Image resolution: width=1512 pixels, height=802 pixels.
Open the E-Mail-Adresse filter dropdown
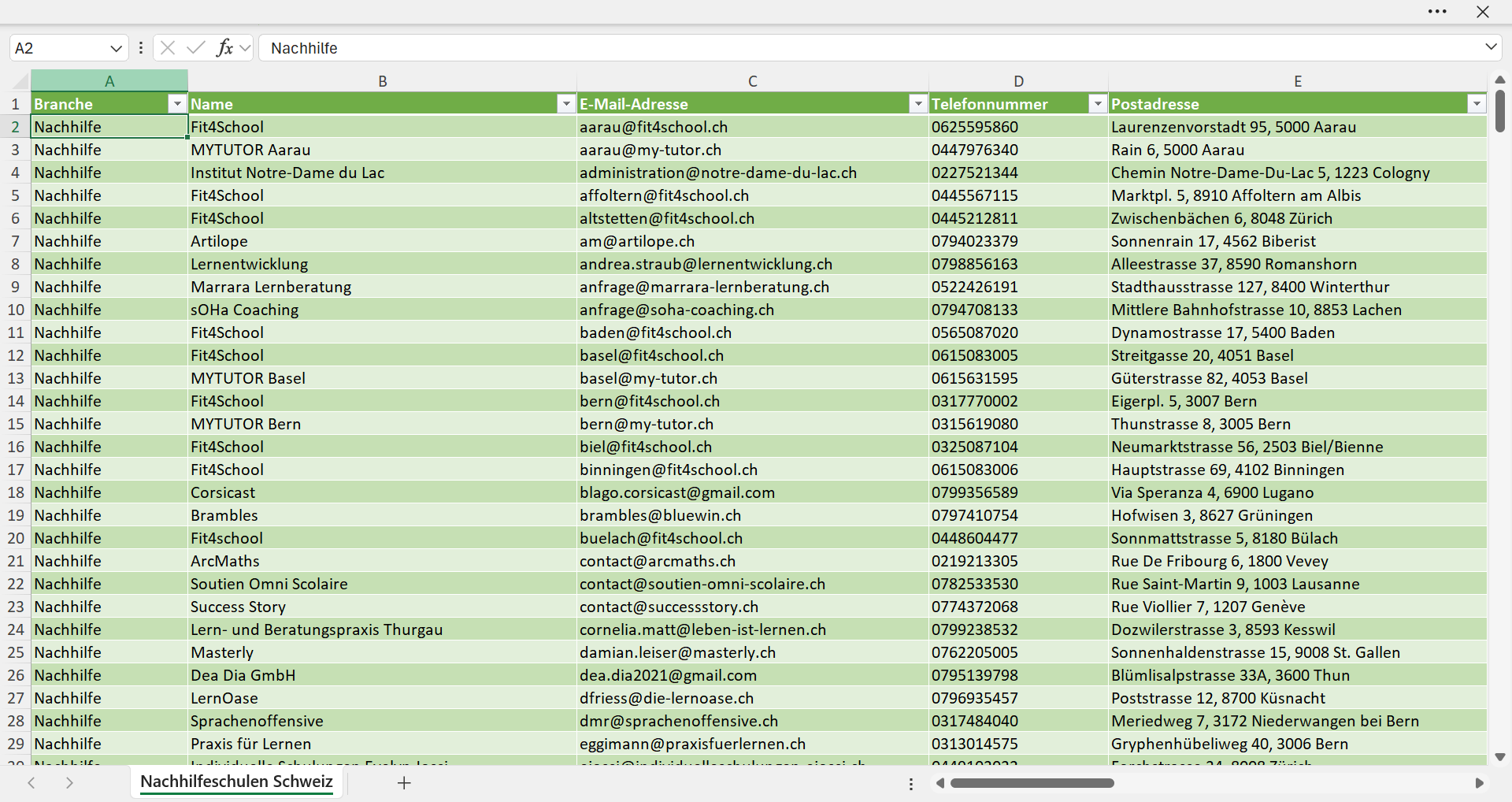pyautogui.click(x=918, y=104)
